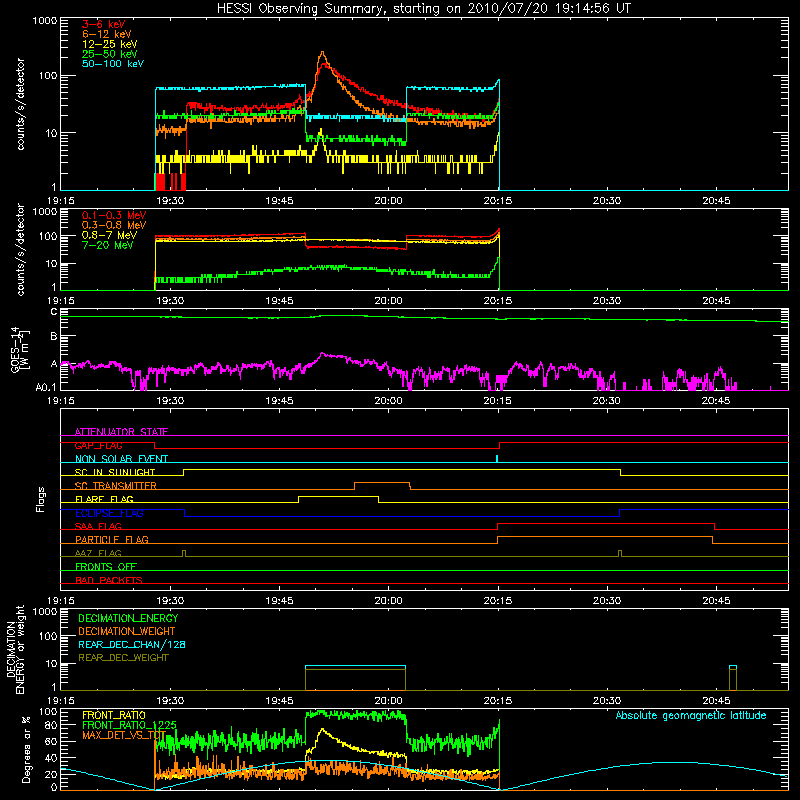
Task: Select the orange 6-12 keV legend label
Action: click(x=107, y=34)
